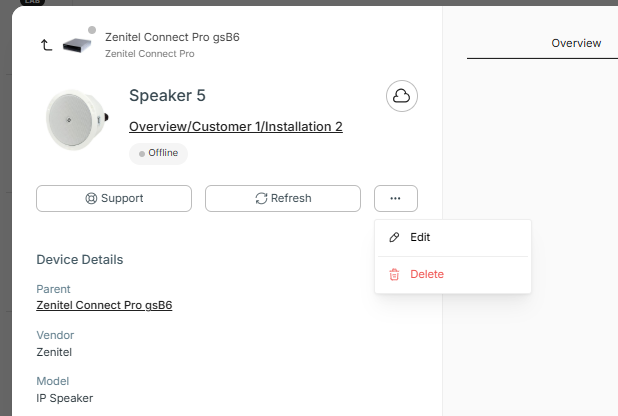Select the Model value IP Speaker
Image resolution: width=618 pixels, height=416 pixels.
point(65,398)
